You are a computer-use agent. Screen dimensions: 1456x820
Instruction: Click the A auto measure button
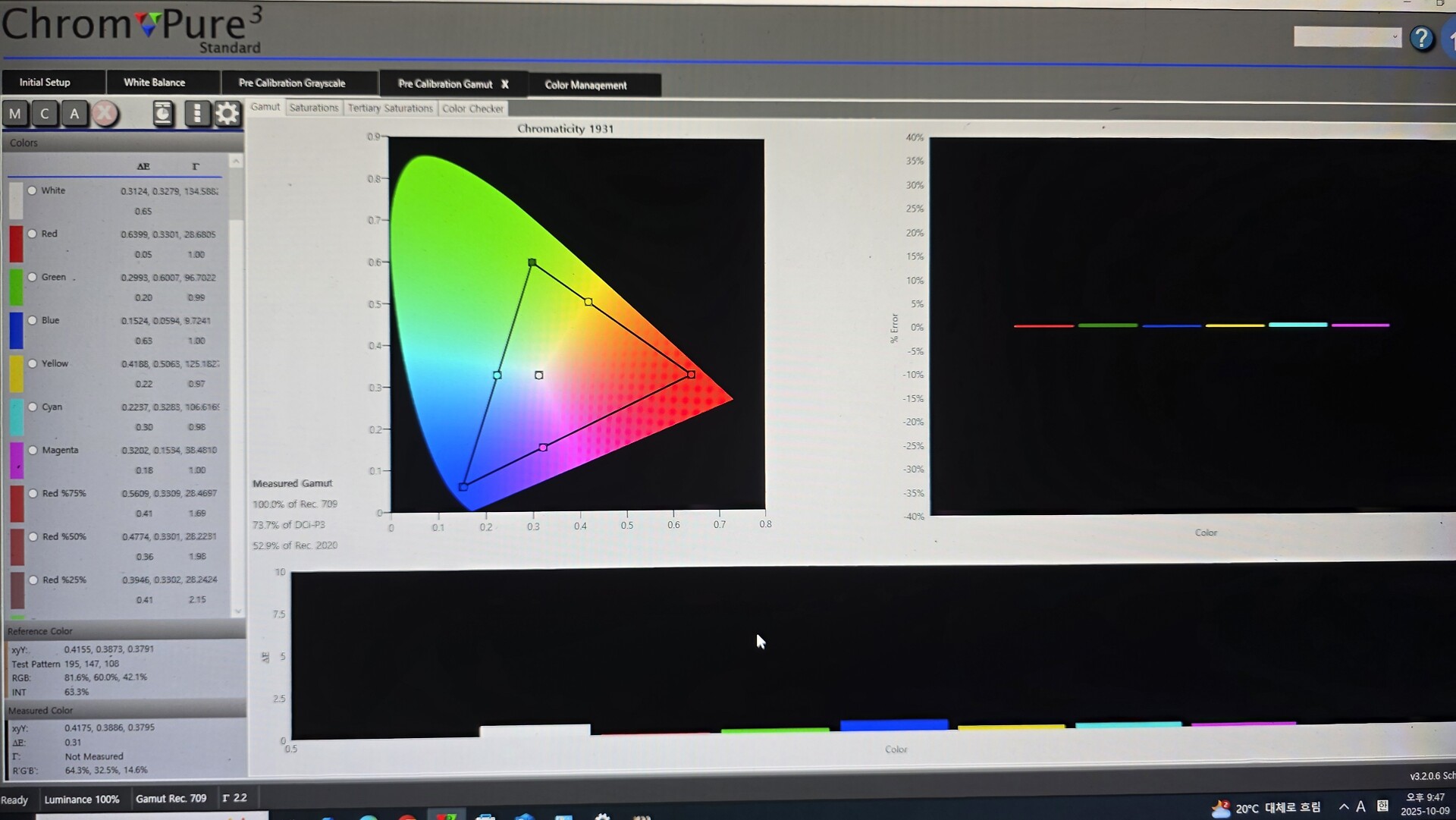[74, 114]
